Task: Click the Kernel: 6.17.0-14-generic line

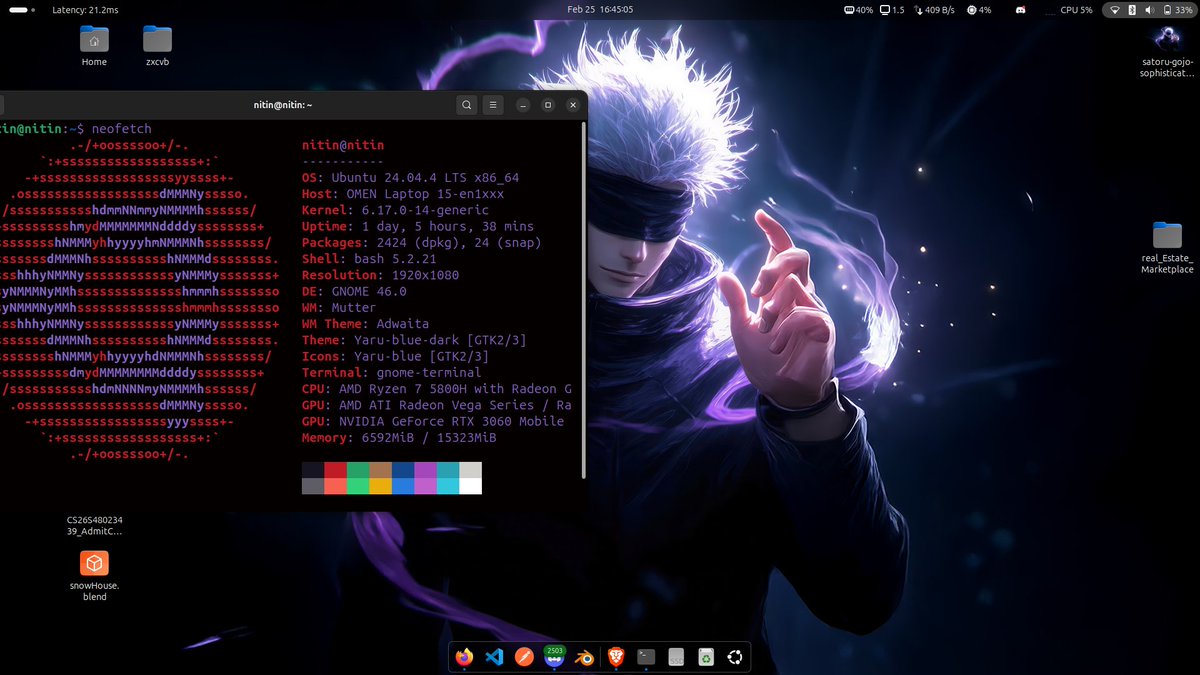Action: point(395,210)
